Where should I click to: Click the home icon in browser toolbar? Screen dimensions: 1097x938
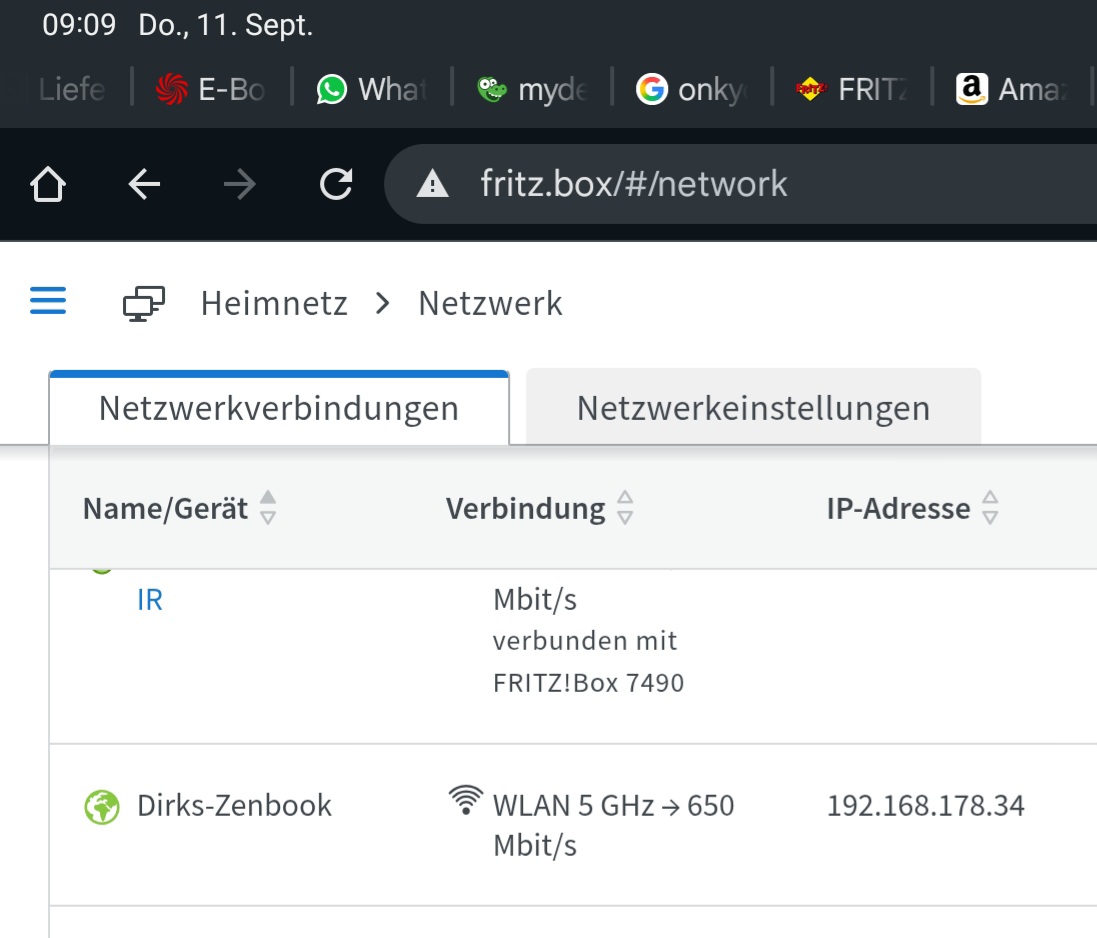point(48,184)
